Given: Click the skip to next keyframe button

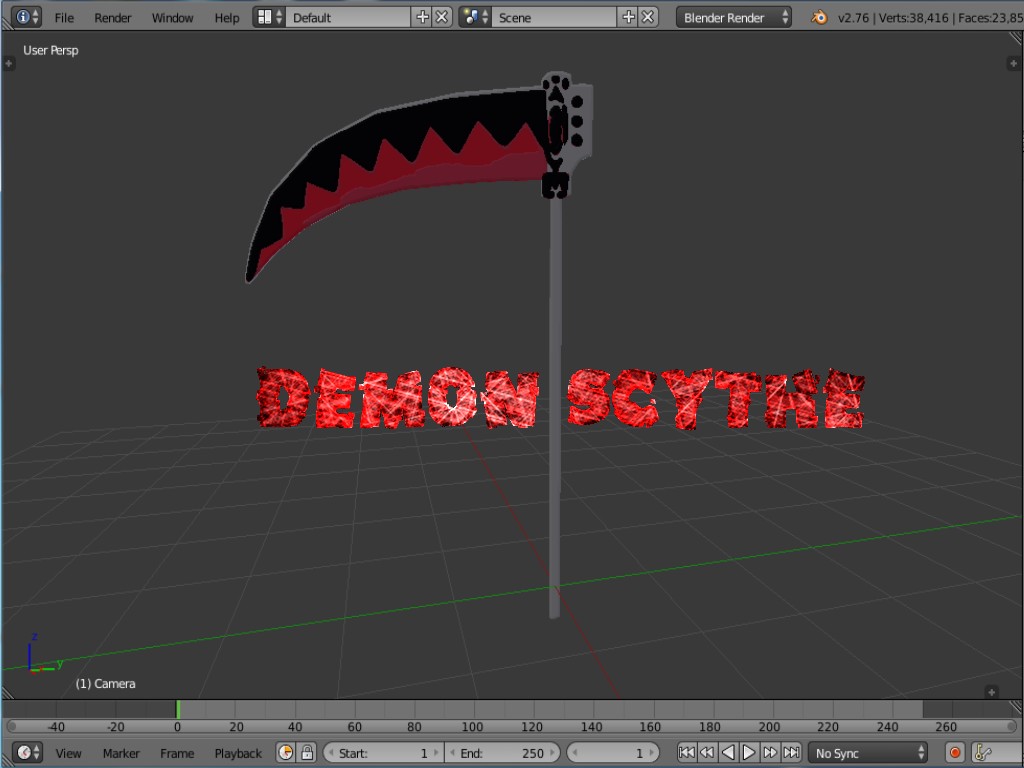Looking at the screenshot, I should [770, 752].
